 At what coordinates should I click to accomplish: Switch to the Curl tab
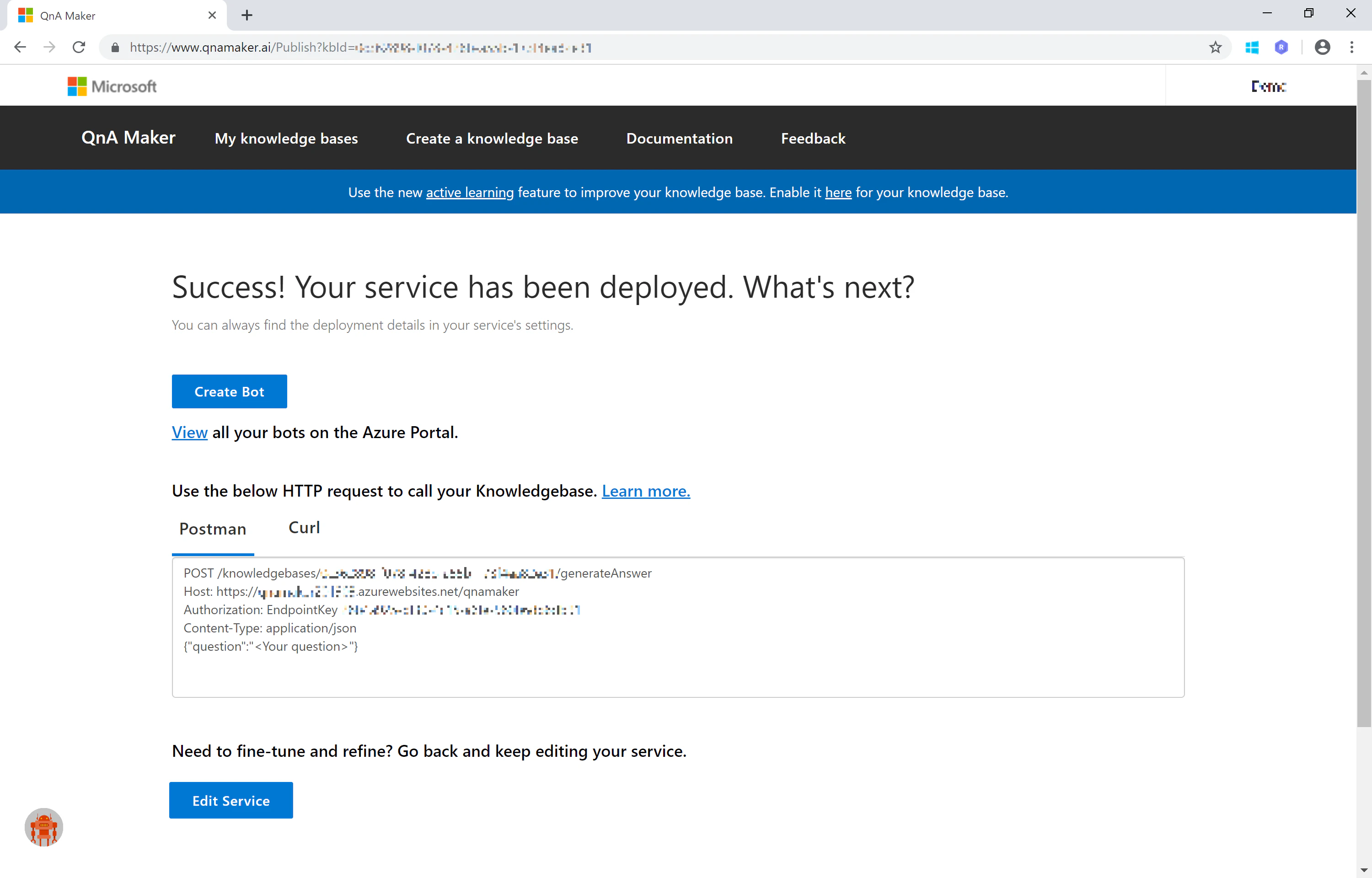(x=305, y=527)
